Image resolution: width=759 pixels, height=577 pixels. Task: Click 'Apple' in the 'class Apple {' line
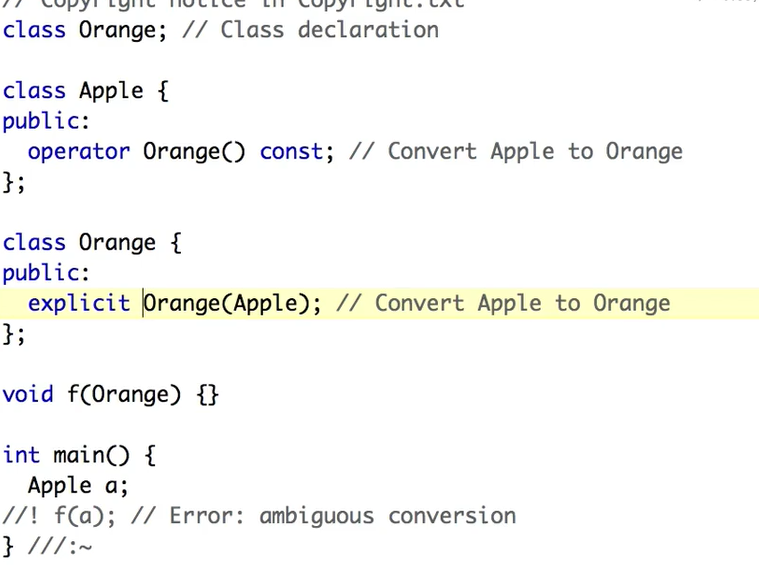(x=111, y=90)
